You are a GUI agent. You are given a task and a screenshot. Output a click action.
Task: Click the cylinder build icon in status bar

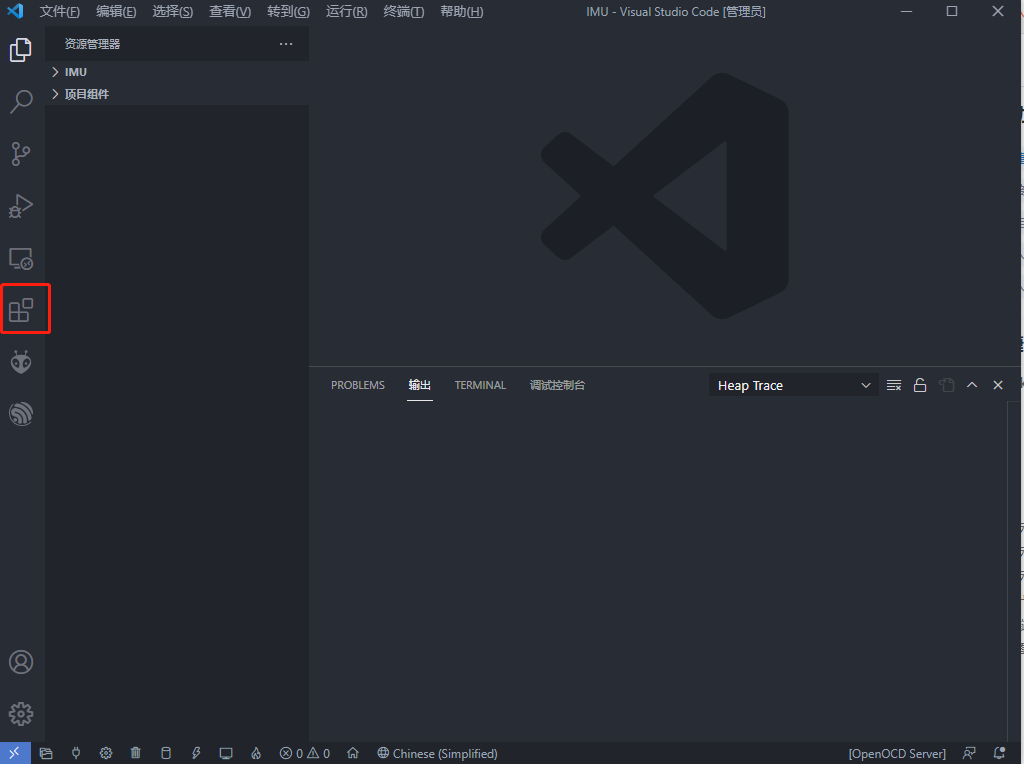(x=166, y=753)
